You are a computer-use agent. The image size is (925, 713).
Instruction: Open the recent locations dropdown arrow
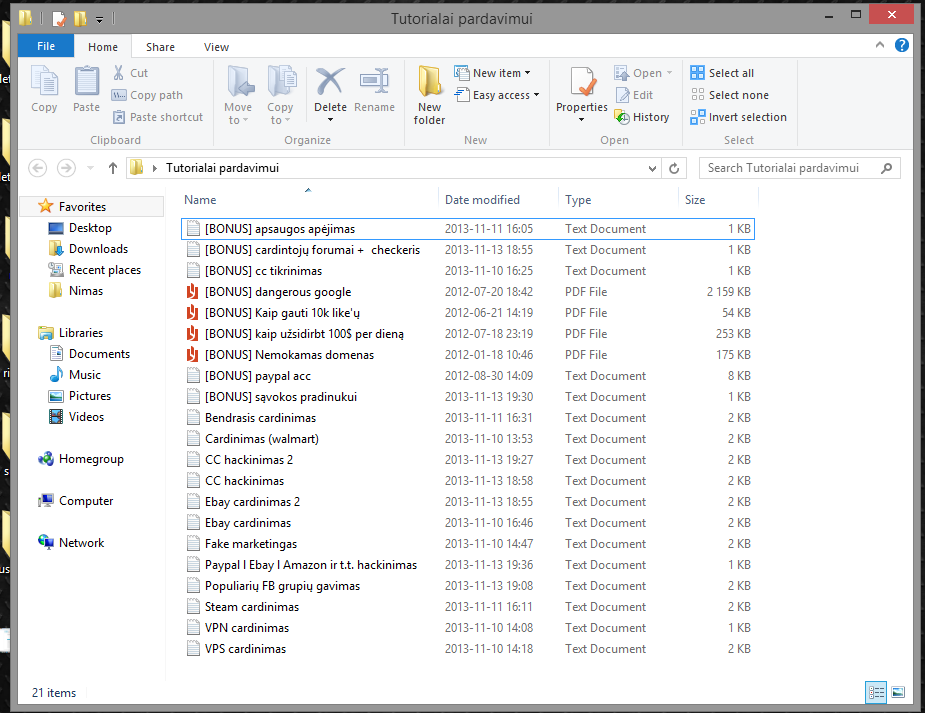click(90, 168)
